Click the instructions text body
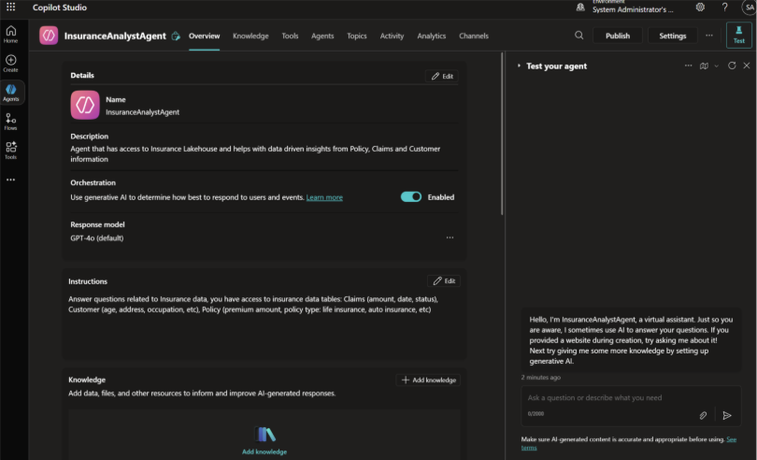The width and height of the screenshot is (757, 460). [x=253, y=304]
